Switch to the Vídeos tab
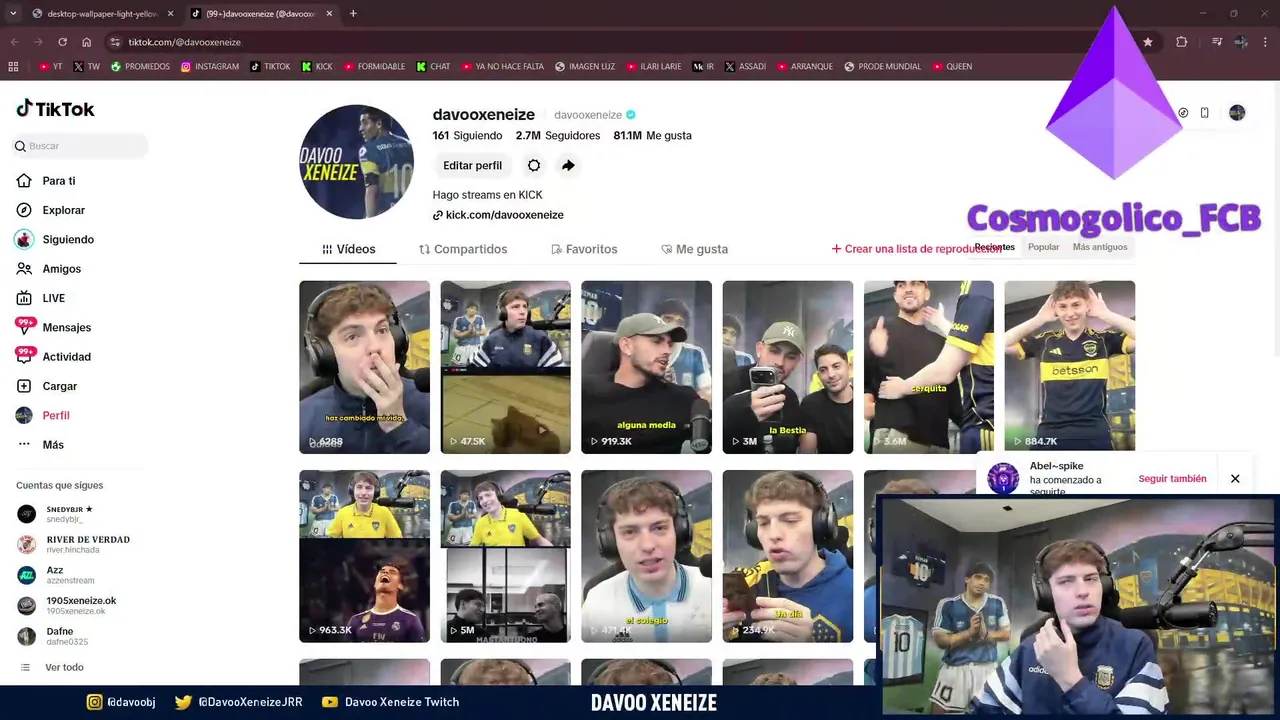Viewport: 1280px width, 720px height. point(348,249)
